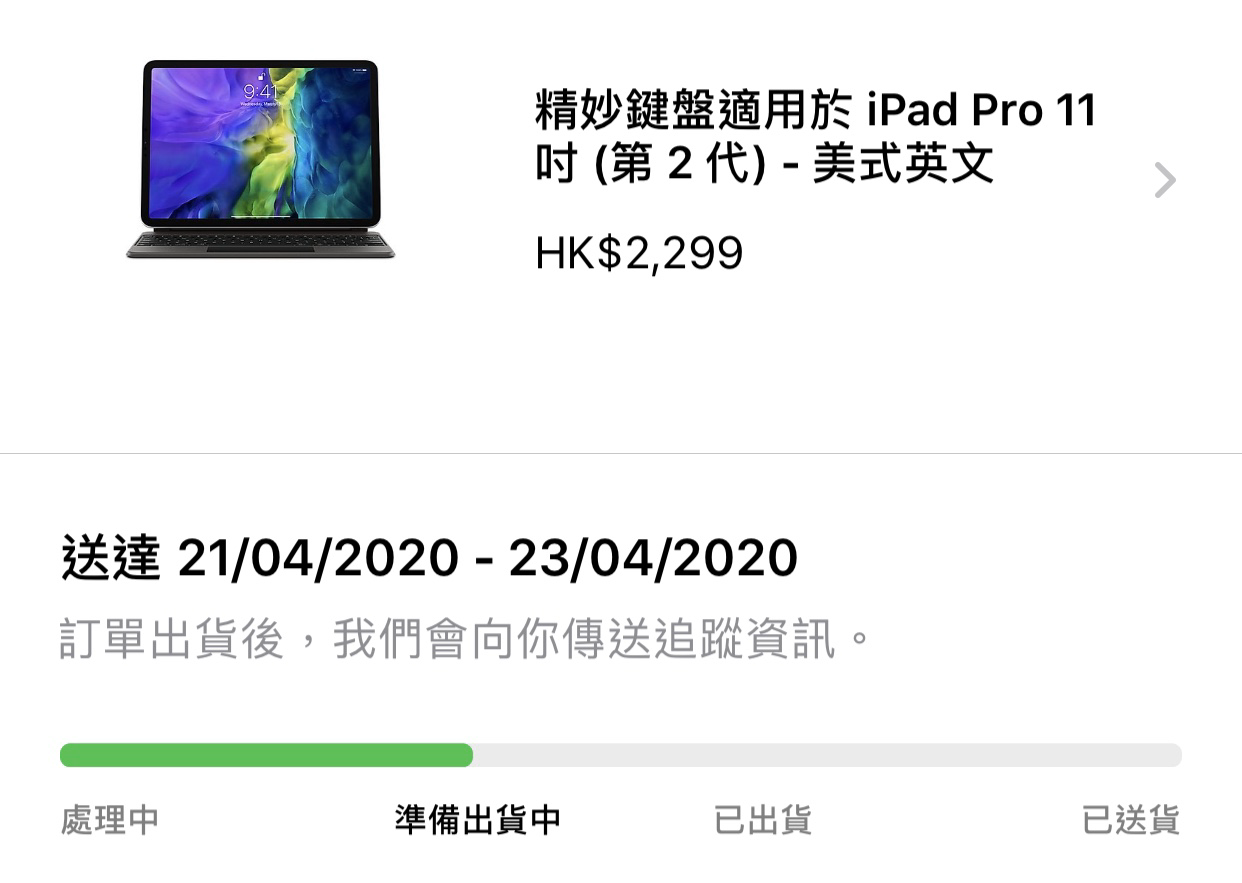Tap the keyboard keys in product image
Image resolution: width=1242 pixels, height=883 pixels.
click(x=261, y=240)
